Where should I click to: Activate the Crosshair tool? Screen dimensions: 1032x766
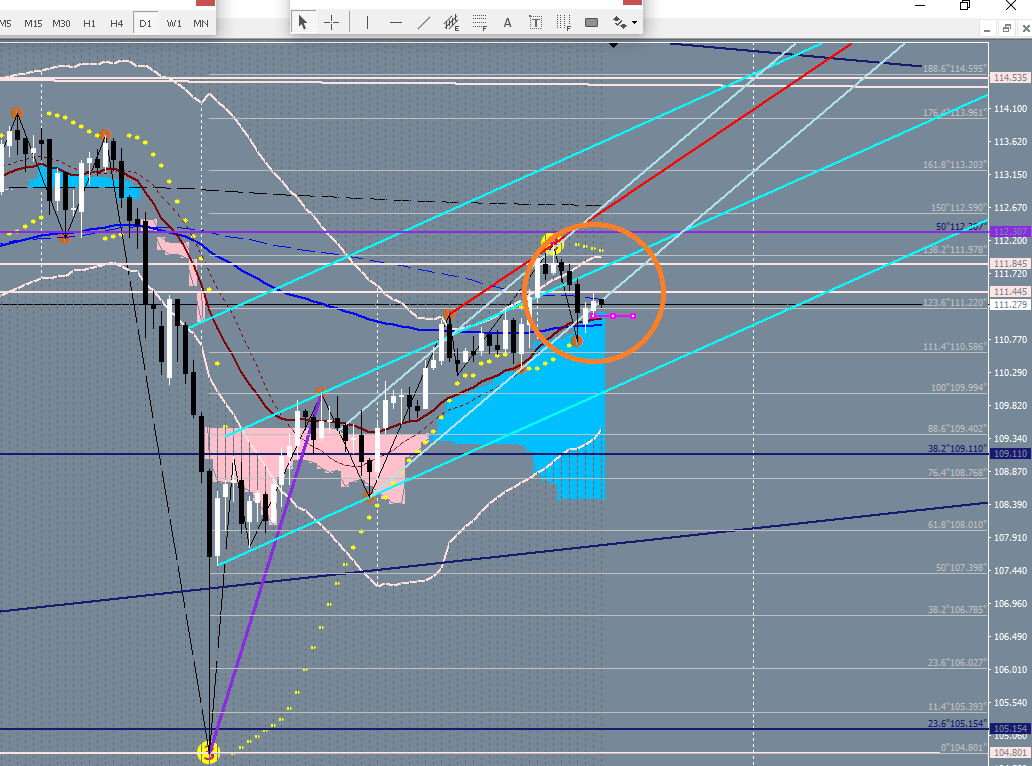(331, 22)
